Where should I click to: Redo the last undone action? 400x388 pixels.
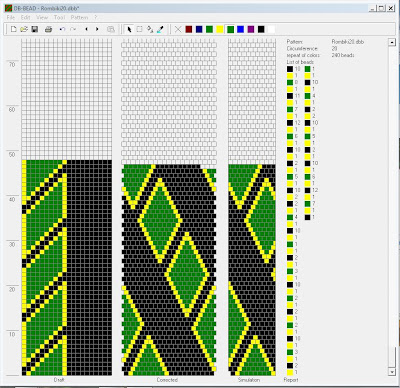tap(73, 29)
